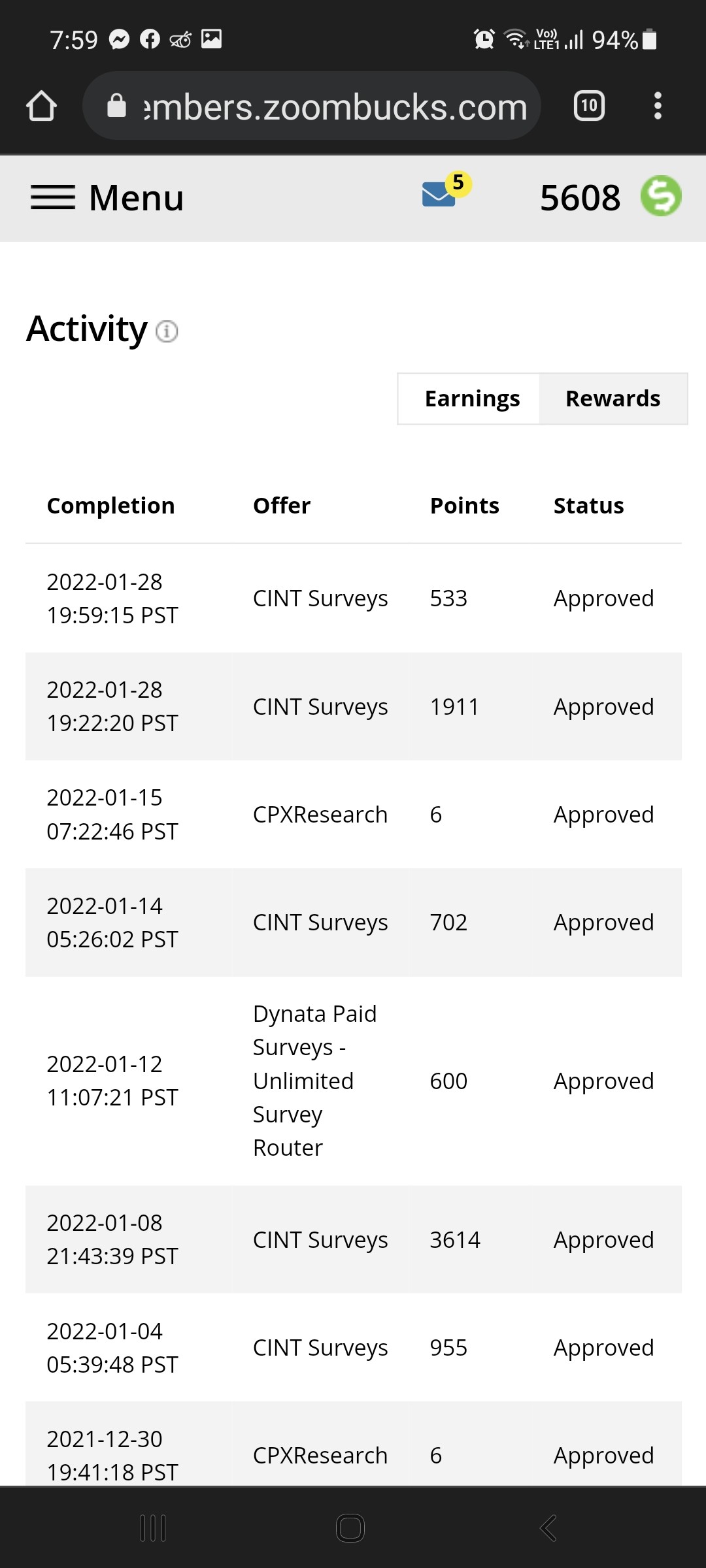Open the mail inbox envelope icon

pyautogui.click(x=439, y=195)
